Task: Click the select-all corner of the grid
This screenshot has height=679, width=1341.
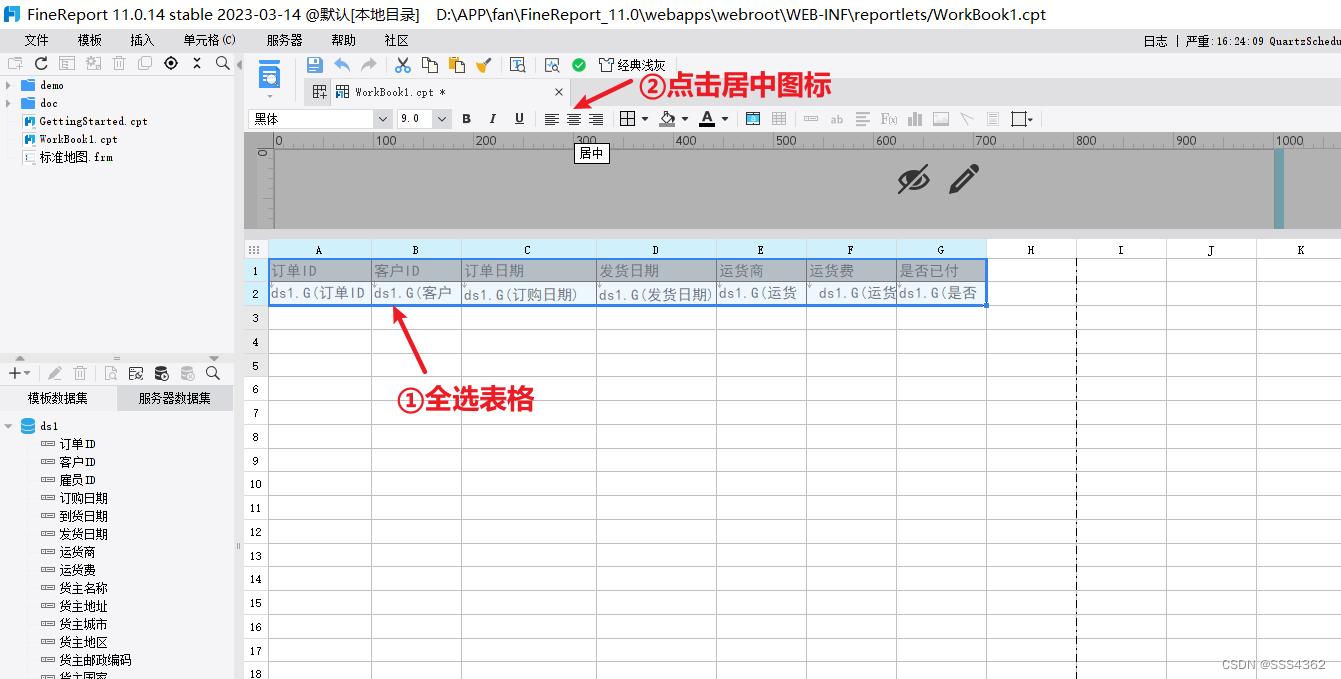Action: click(x=255, y=250)
